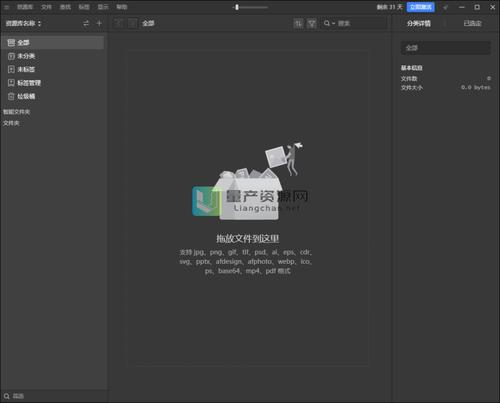Open the hamburger menu icon
The image size is (500, 403).
(6, 7)
